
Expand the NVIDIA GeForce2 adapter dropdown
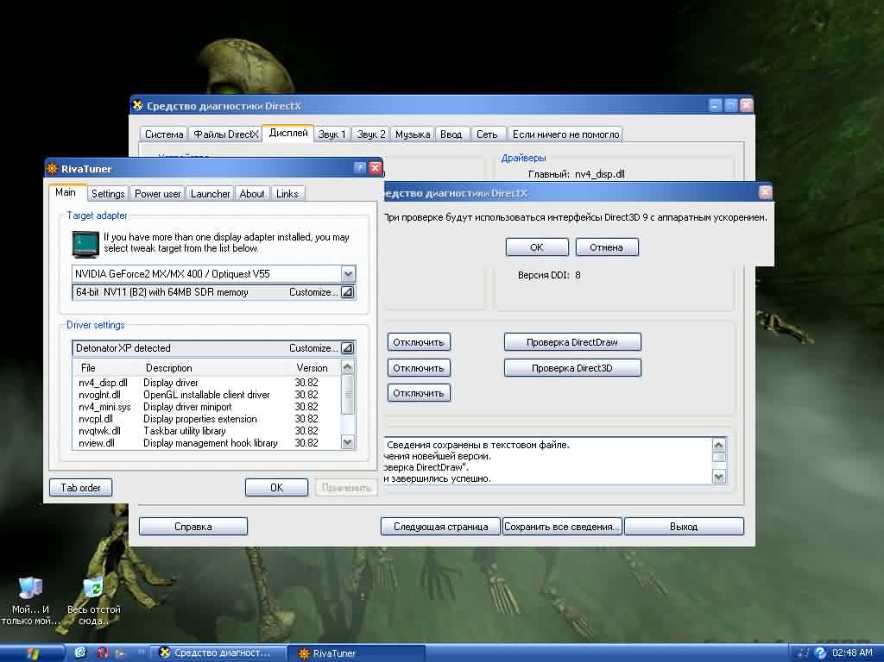348,274
